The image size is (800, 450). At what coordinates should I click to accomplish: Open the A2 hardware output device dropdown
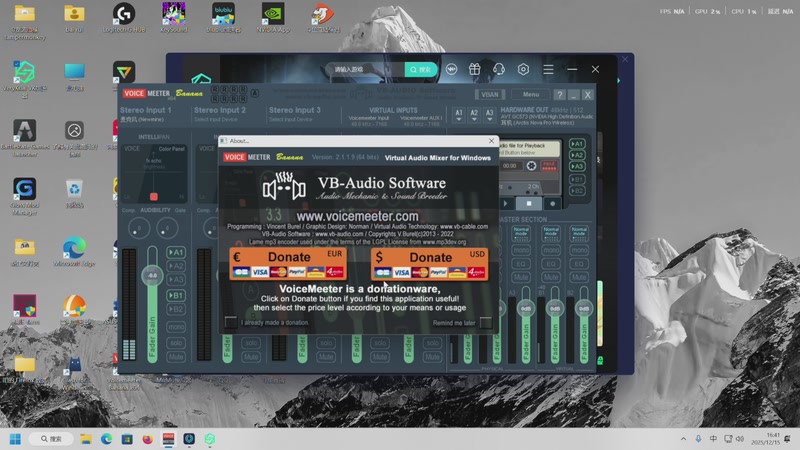pyautogui.click(x=474, y=115)
